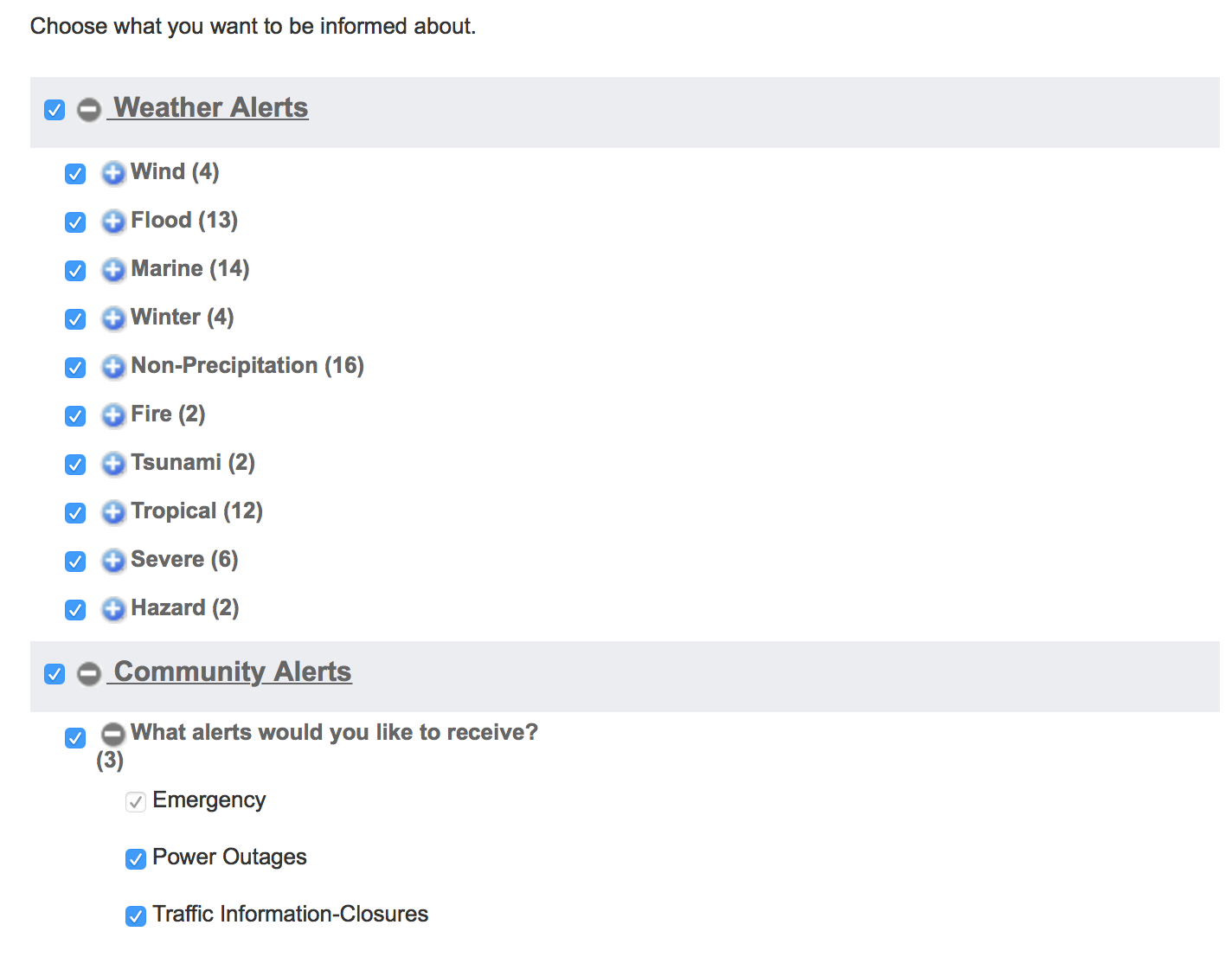
Task: Click the Marine plus icon
Action: (x=113, y=270)
